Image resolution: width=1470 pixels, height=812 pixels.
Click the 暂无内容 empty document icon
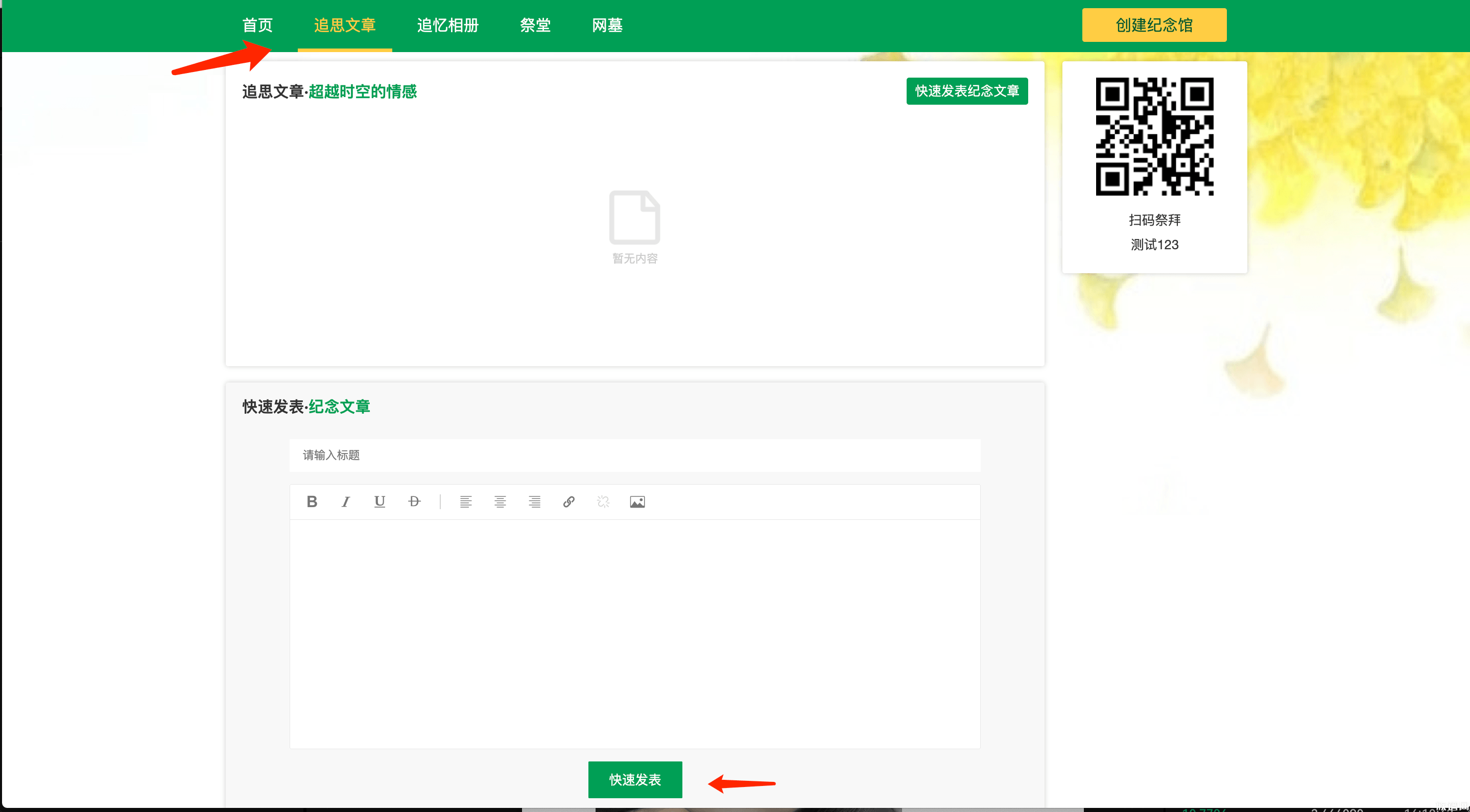634,218
